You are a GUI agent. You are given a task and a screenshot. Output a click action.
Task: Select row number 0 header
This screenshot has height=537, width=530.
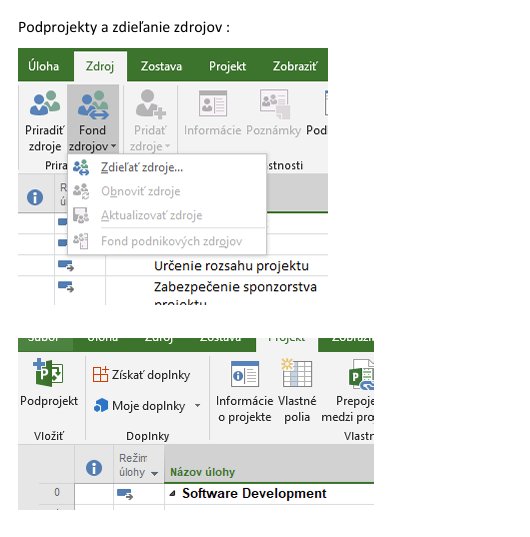click(57, 492)
